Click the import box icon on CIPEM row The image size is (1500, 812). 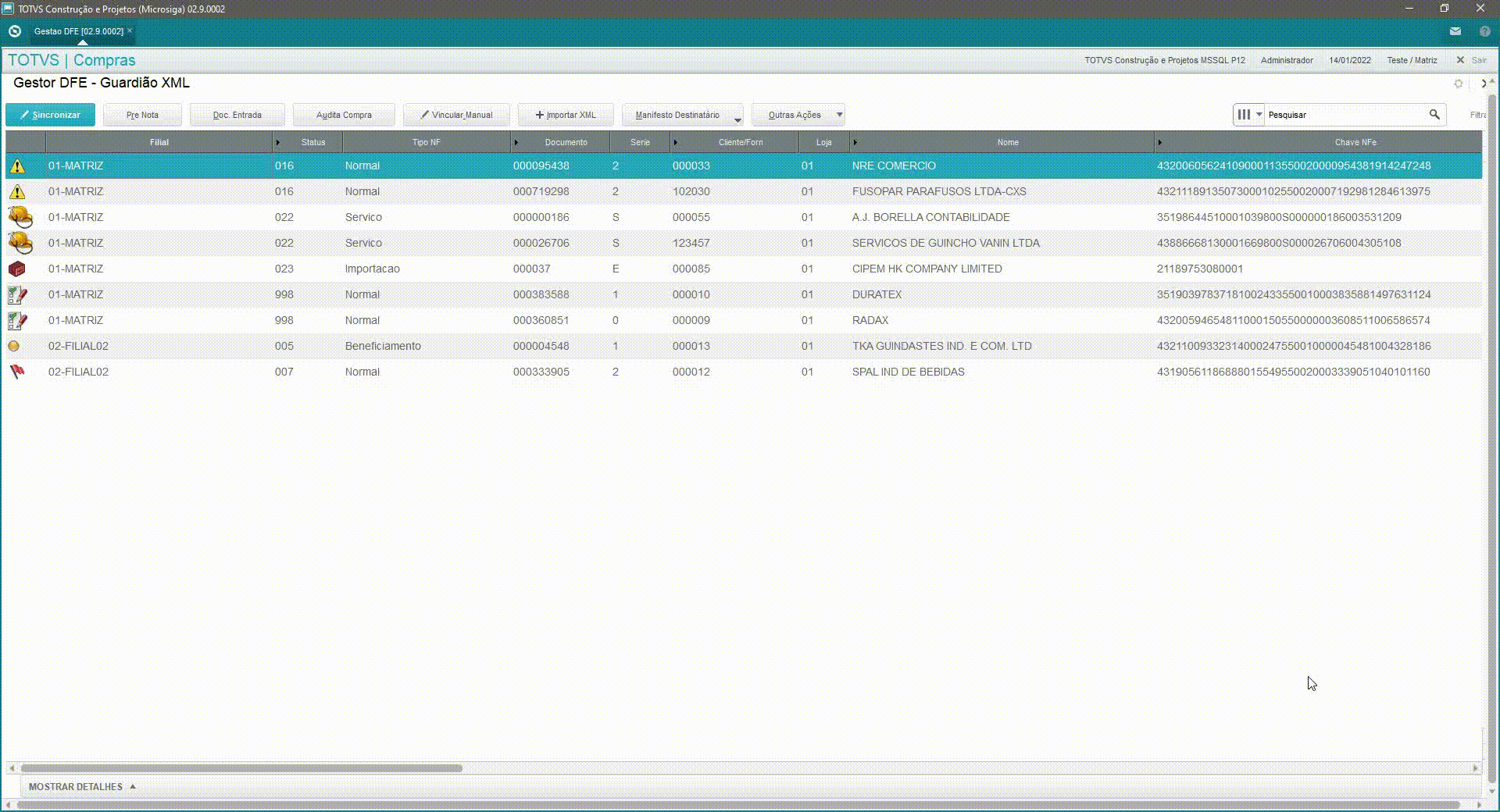click(x=16, y=269)
